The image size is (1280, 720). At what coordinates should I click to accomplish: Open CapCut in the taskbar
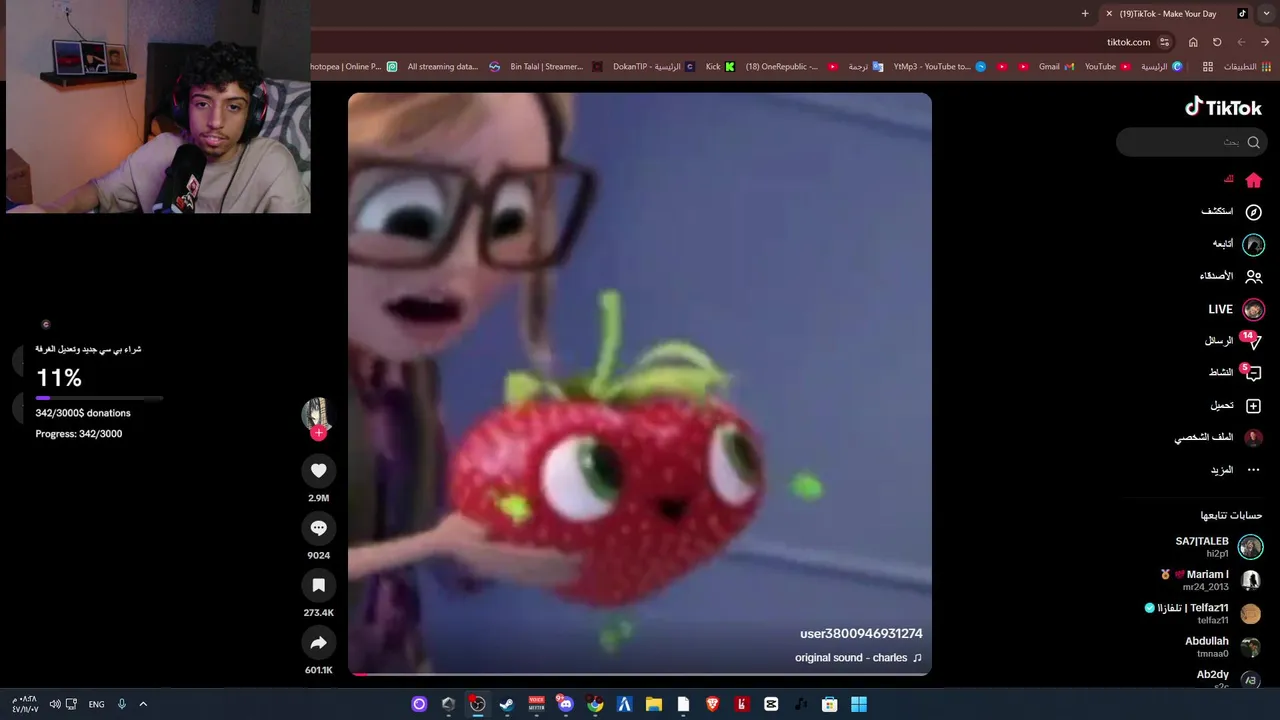tap(771, 704)
